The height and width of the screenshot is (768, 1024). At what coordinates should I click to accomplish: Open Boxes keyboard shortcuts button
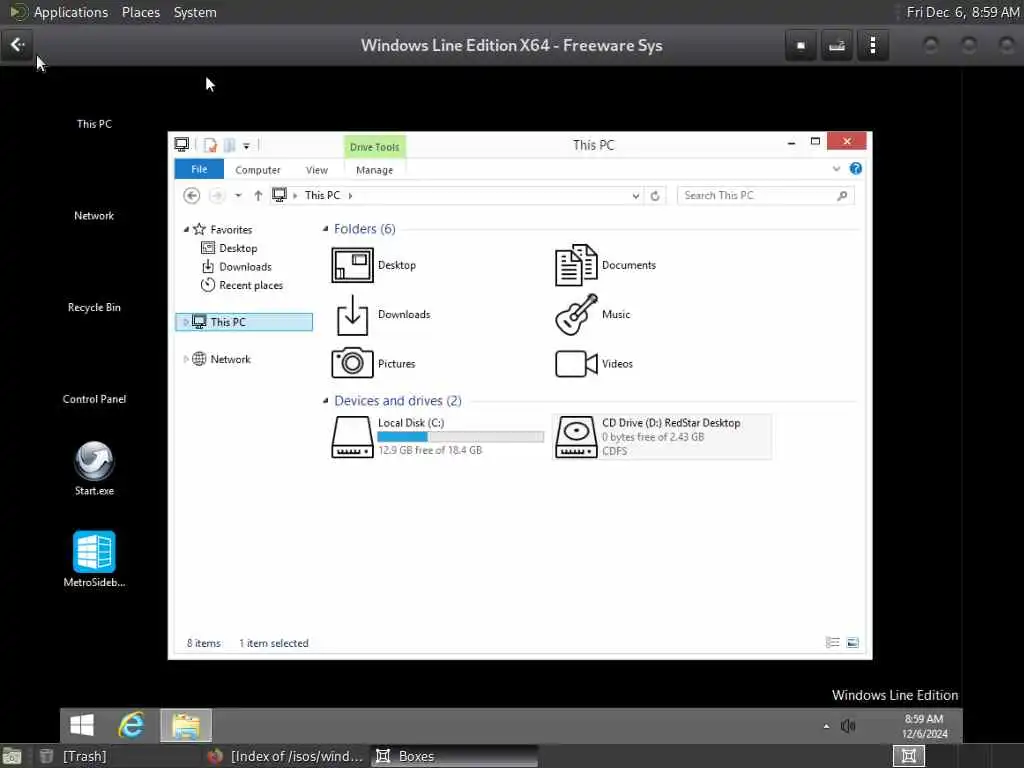(x=837, y=46)
